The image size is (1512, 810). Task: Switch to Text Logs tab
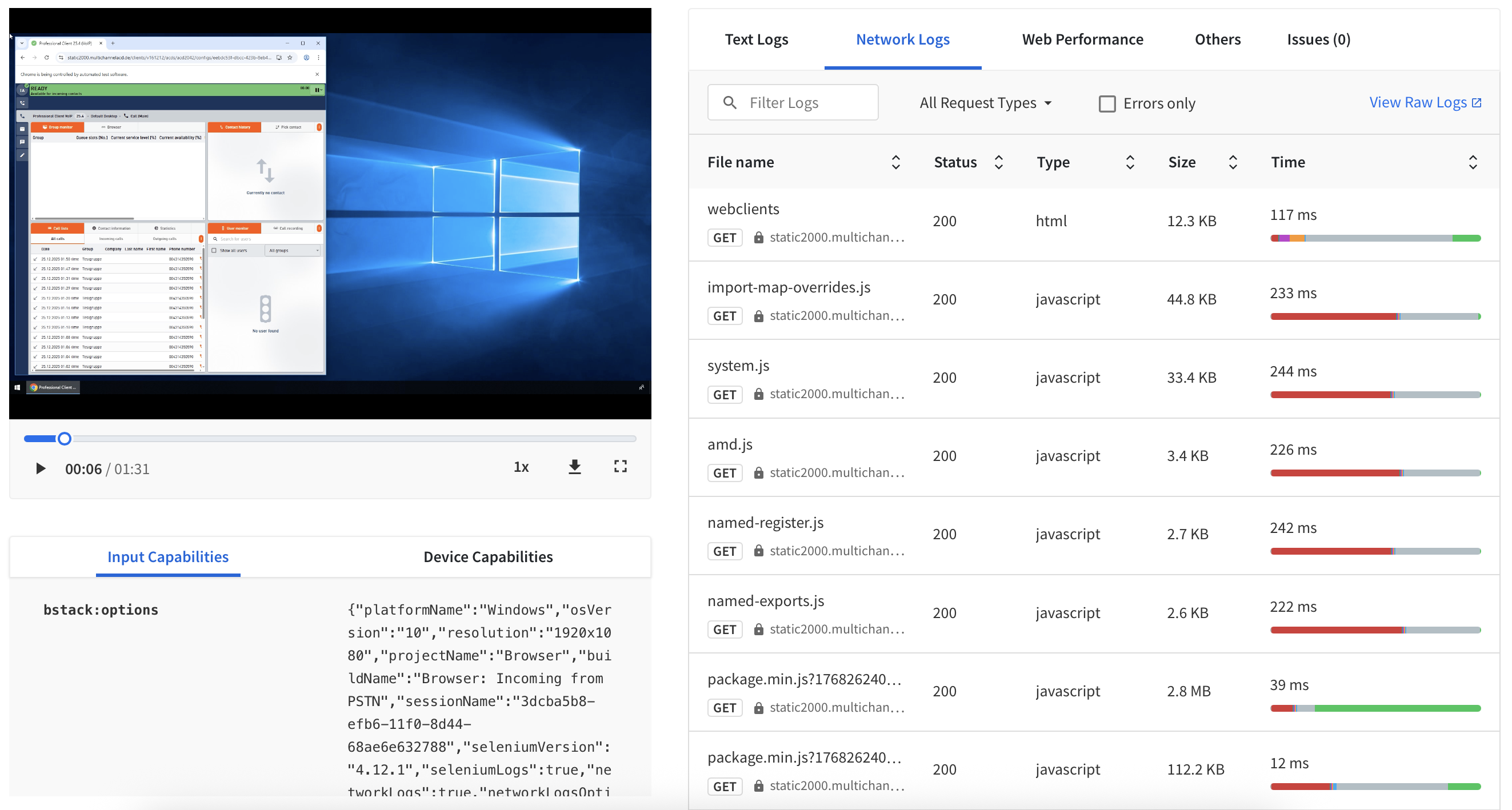click(x=756, y=39)
